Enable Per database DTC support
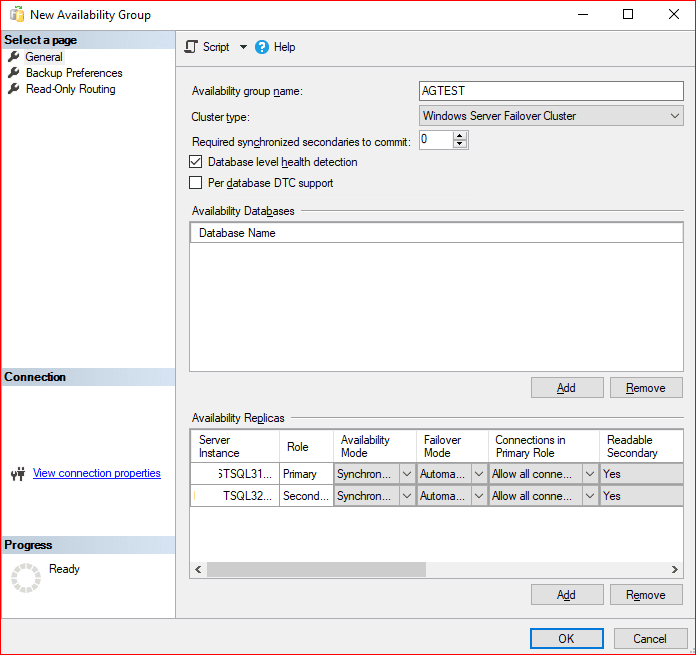Screen dimensions: 696x655 pos(196,184)
